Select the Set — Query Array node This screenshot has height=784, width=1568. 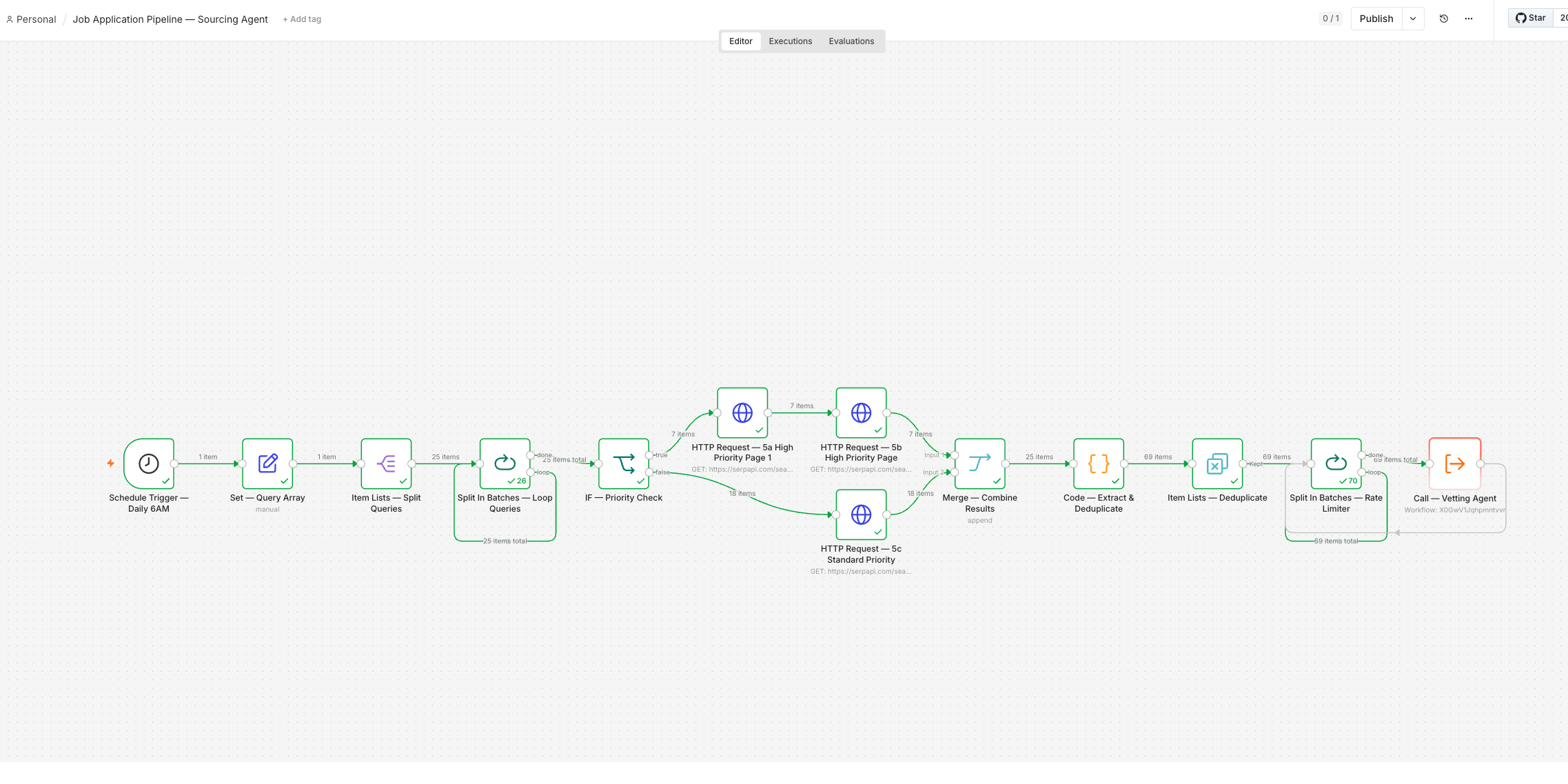point(267,464)
